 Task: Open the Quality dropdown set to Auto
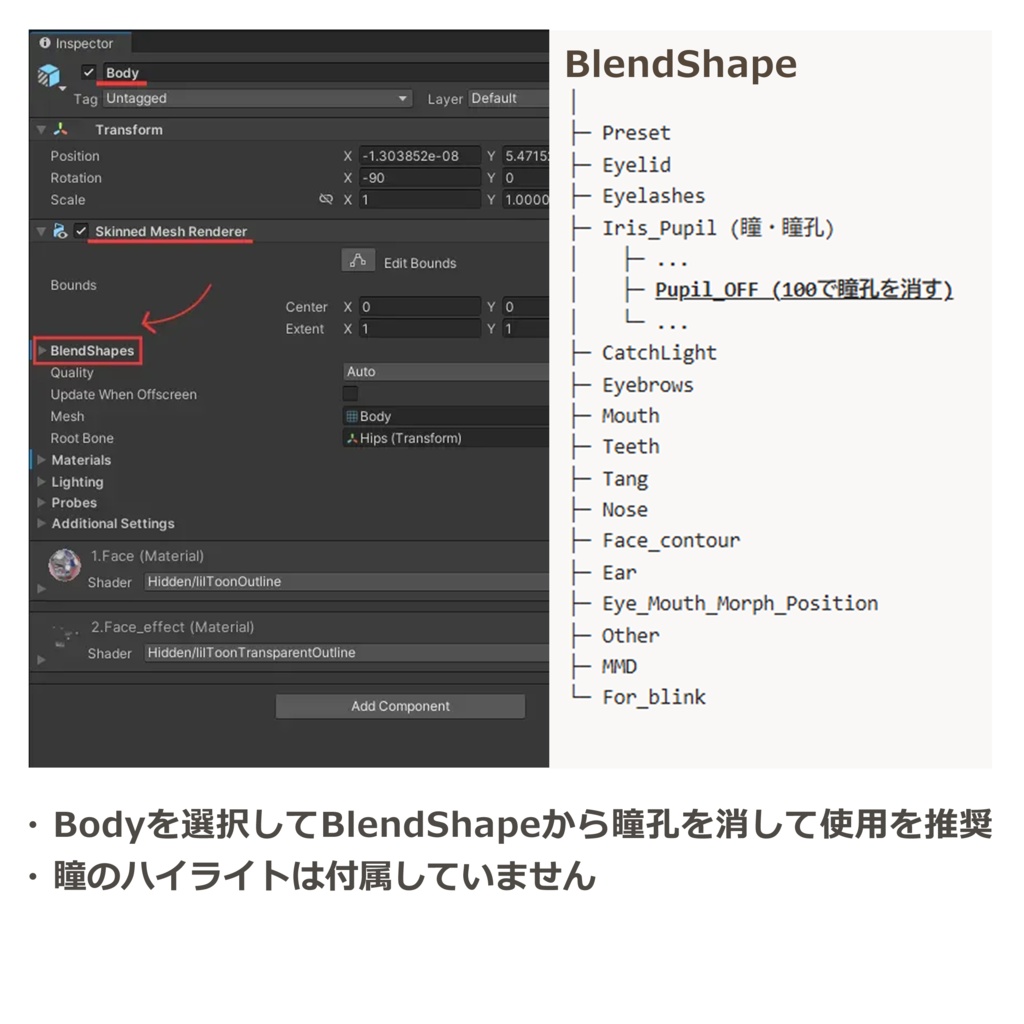click(x=445, y=372)
